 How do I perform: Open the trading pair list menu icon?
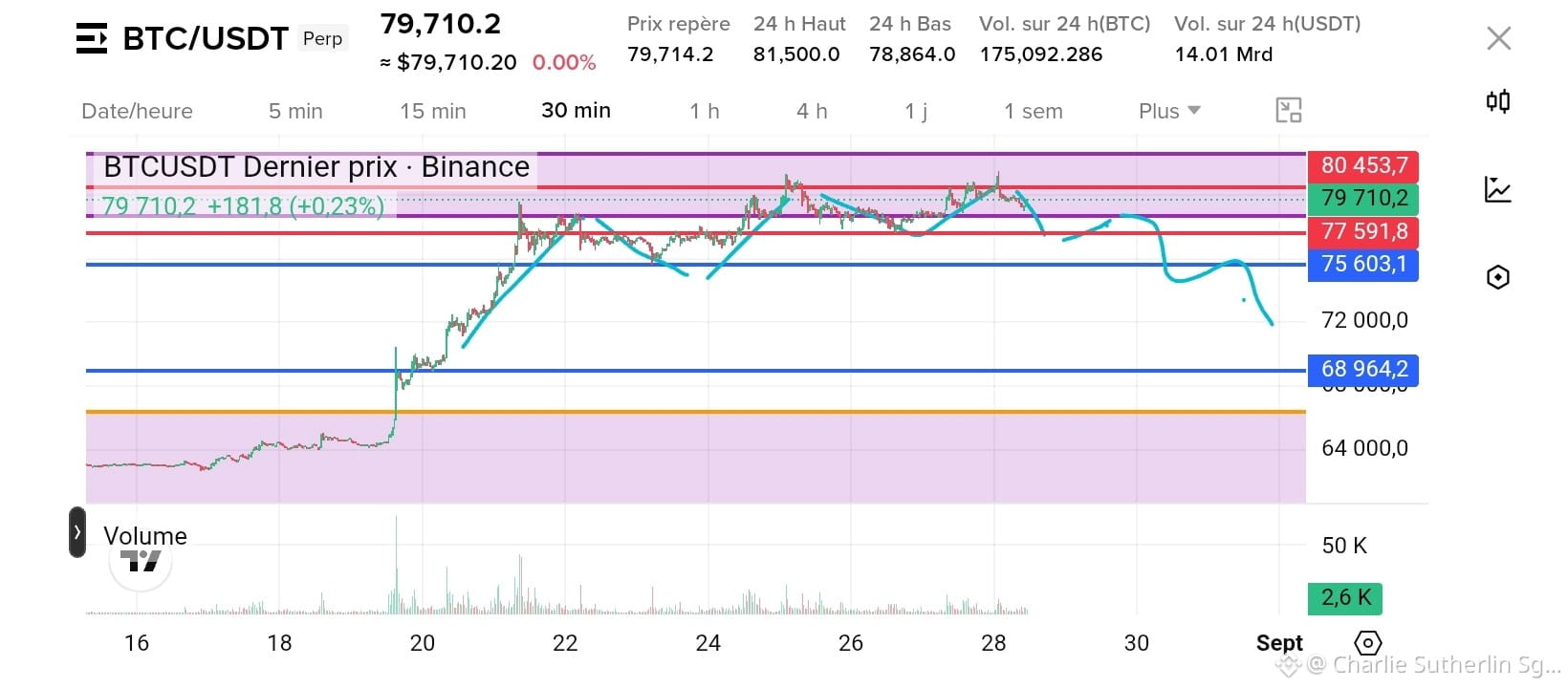click(x=92, y=38)
